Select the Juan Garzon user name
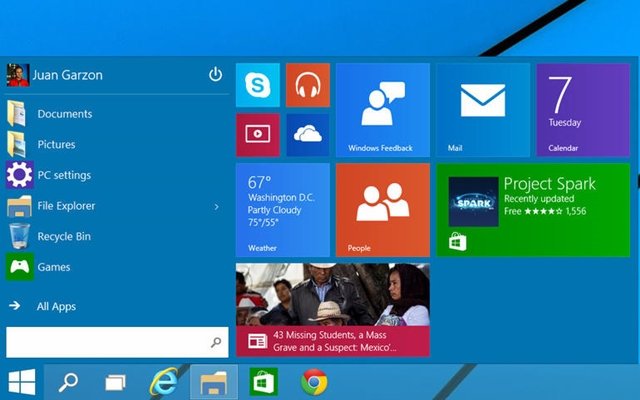Screen dimensions: 640x400 68,75
